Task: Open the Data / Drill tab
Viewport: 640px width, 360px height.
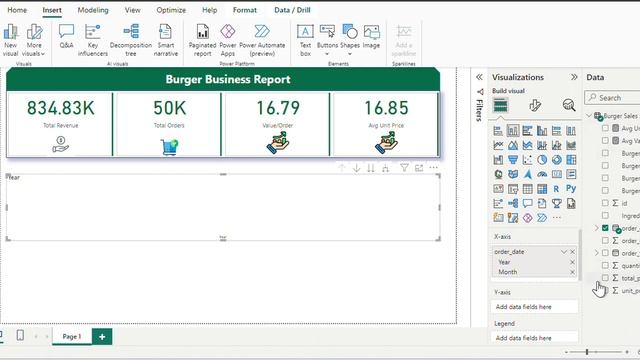Action: click(292, 10)
